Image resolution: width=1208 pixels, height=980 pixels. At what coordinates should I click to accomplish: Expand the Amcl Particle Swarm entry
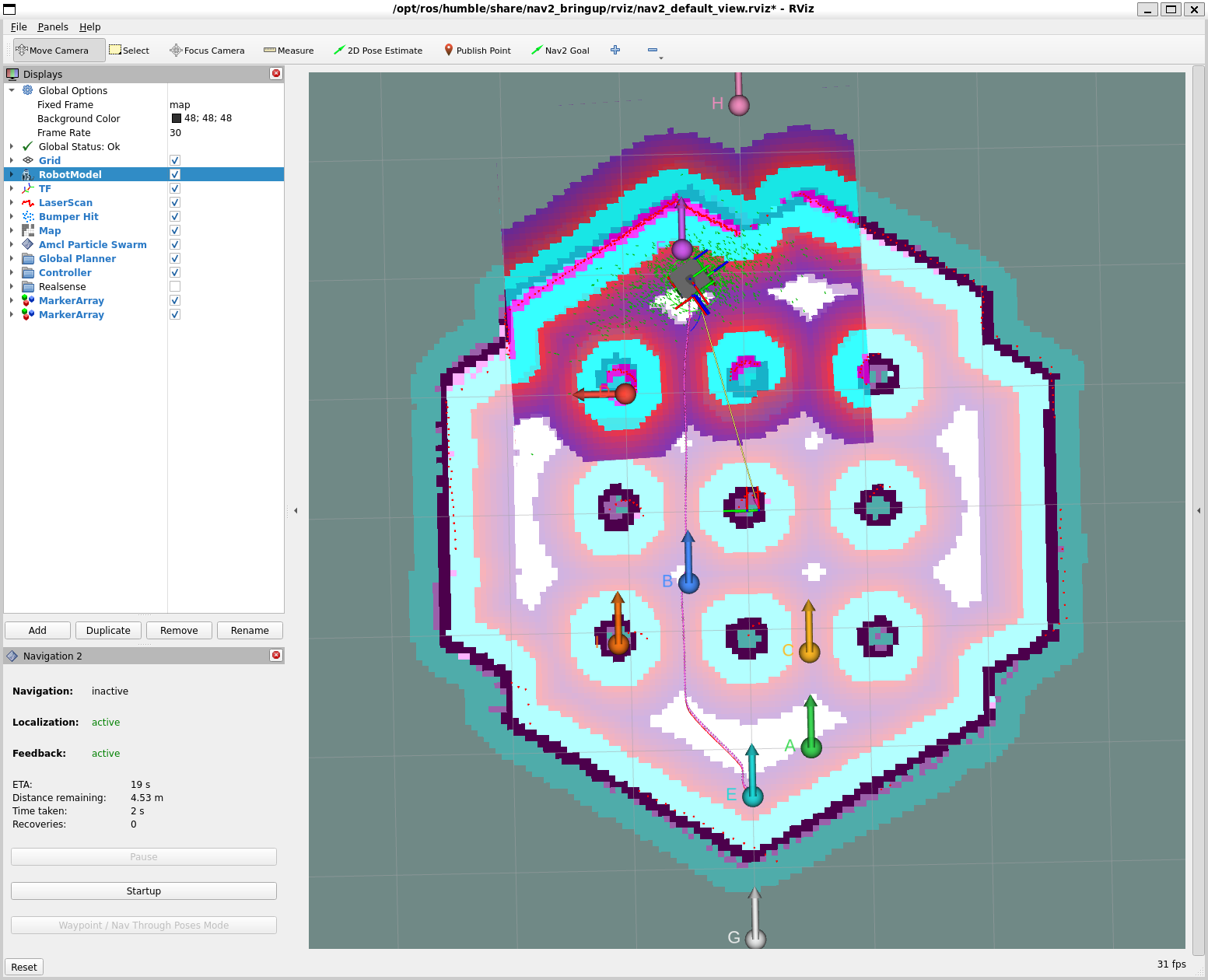(x=12, y=244)
